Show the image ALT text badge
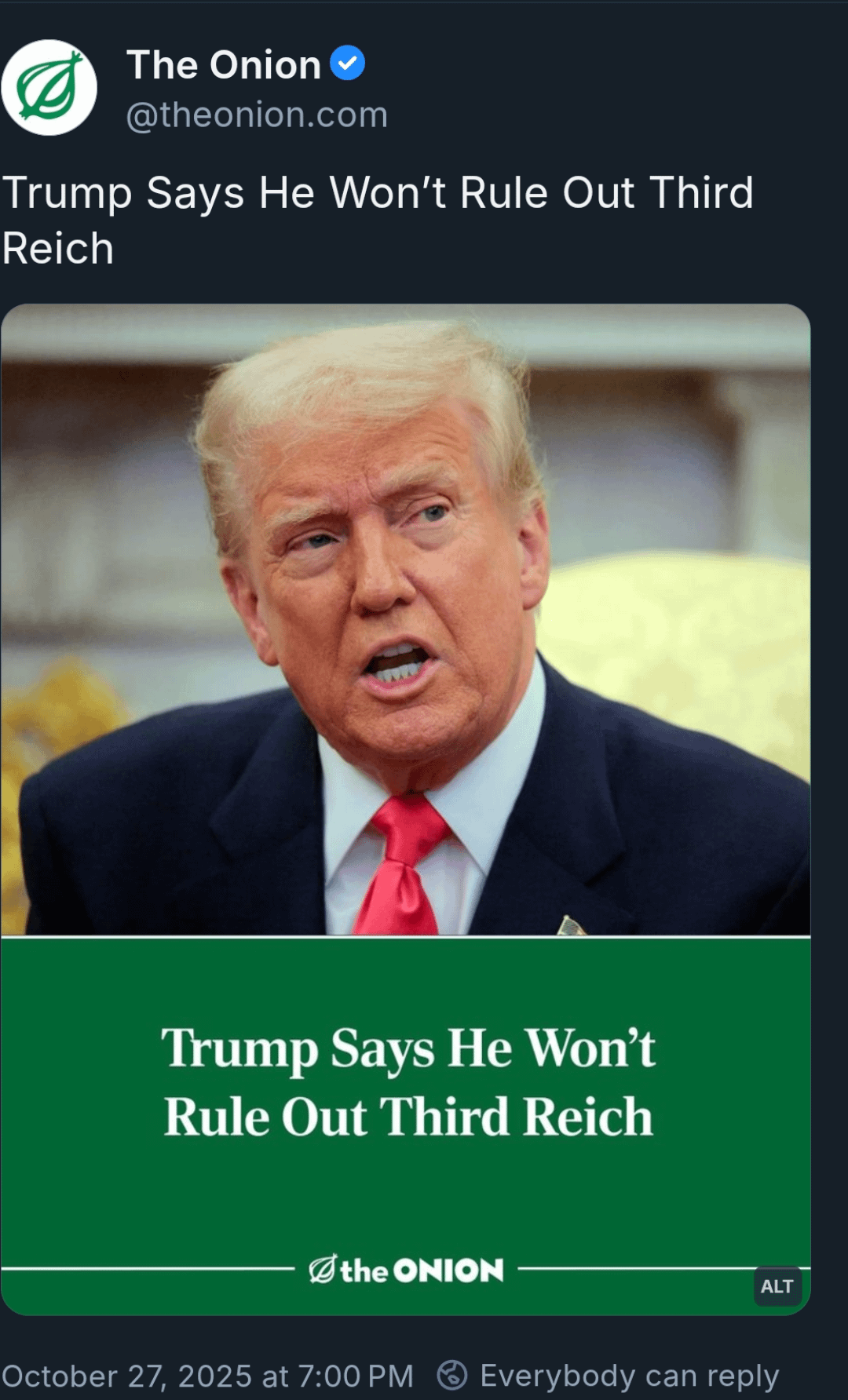The image size is (848, 1400). coord(777,1286)
